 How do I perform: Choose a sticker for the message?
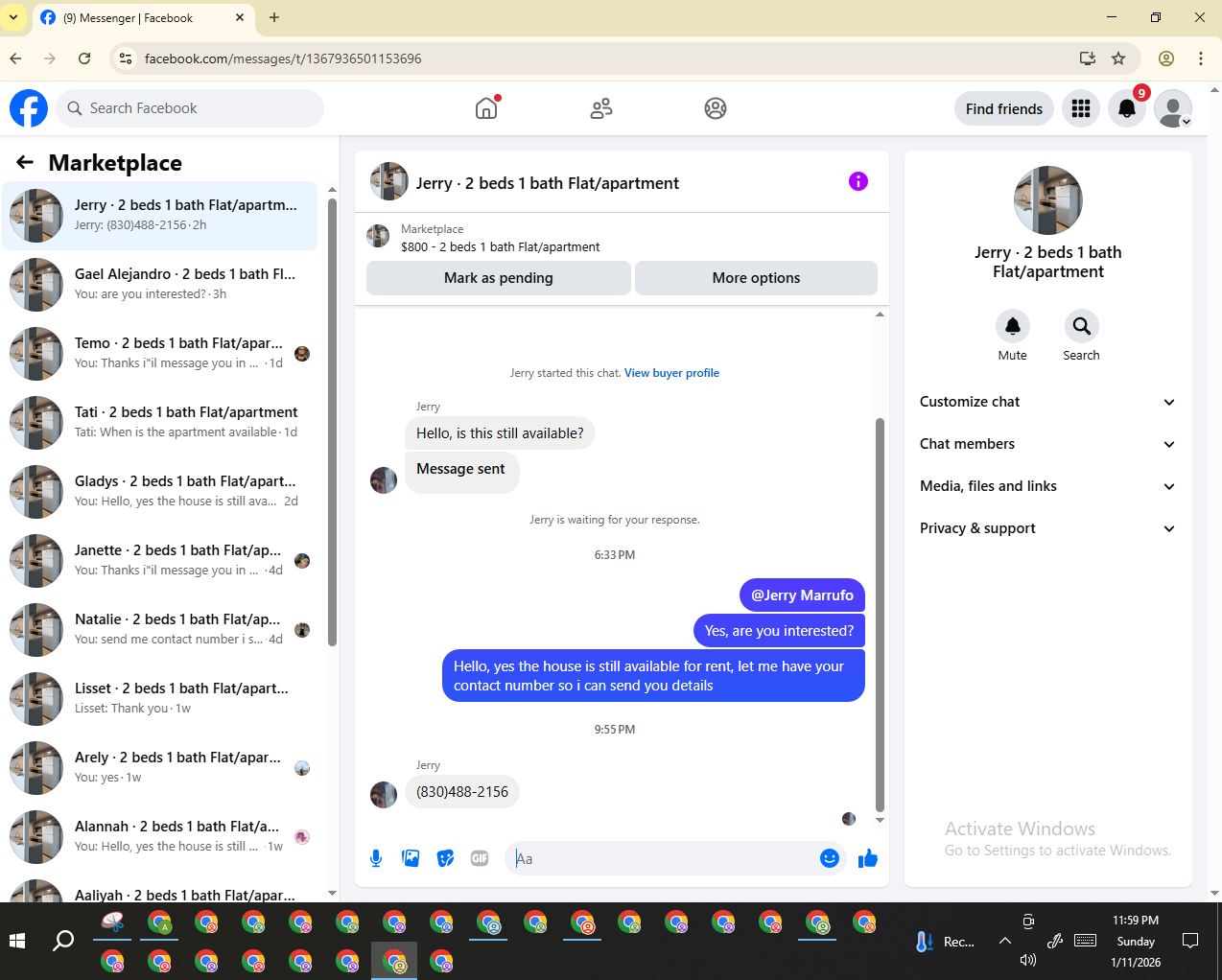(445, 858)
